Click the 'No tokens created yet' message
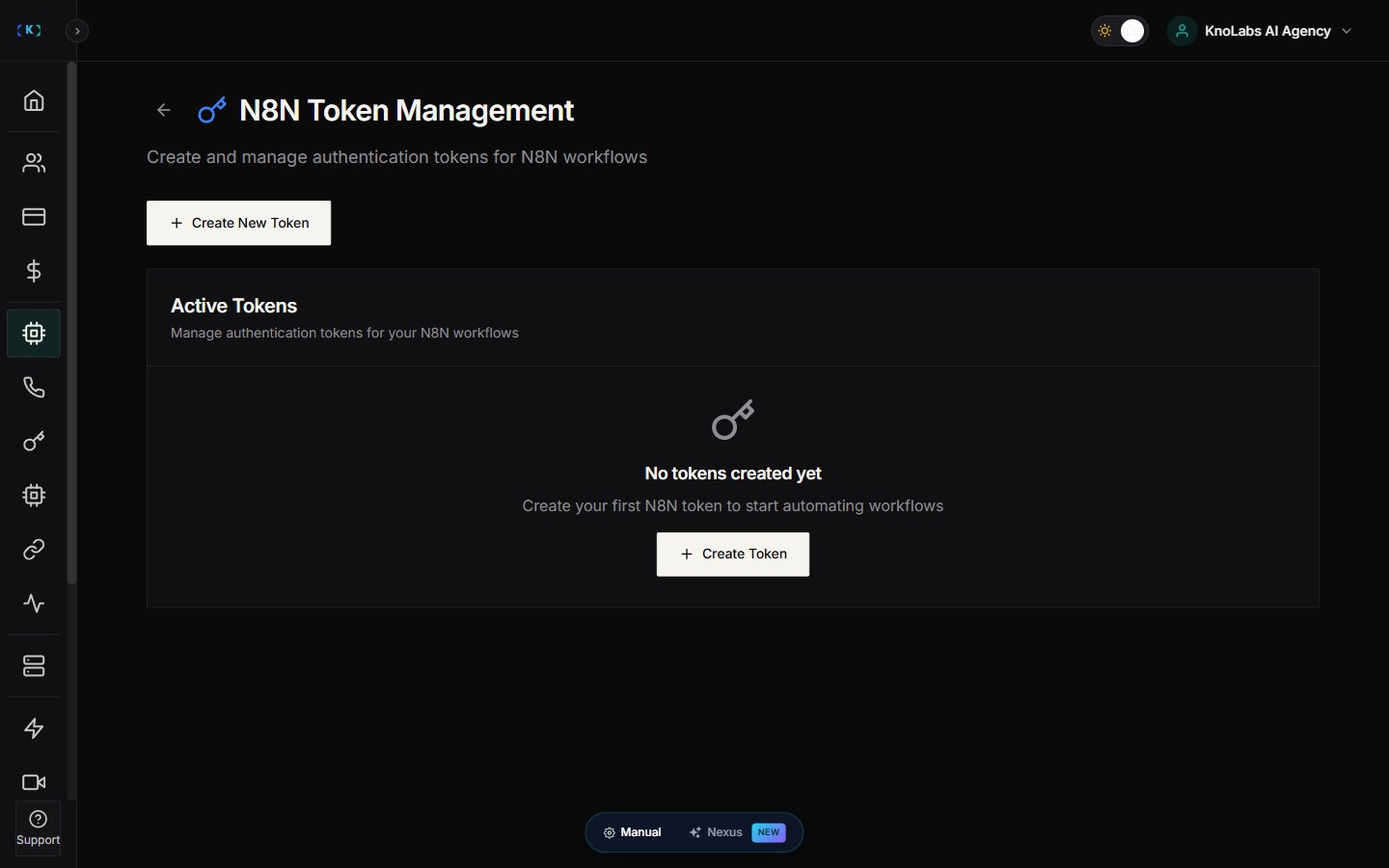1389x868 pixels. point(733,474)
